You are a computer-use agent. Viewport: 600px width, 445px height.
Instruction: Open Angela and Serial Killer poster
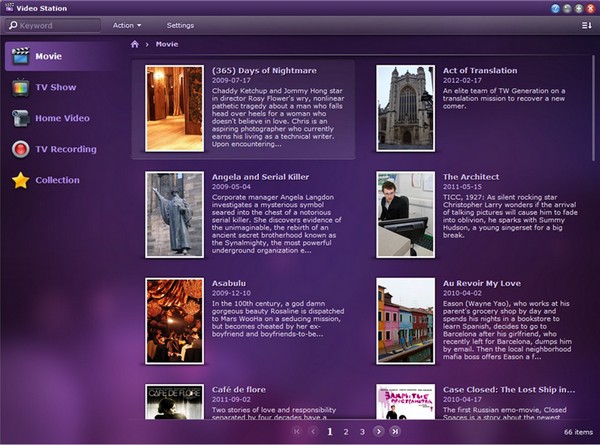point(174,215)
